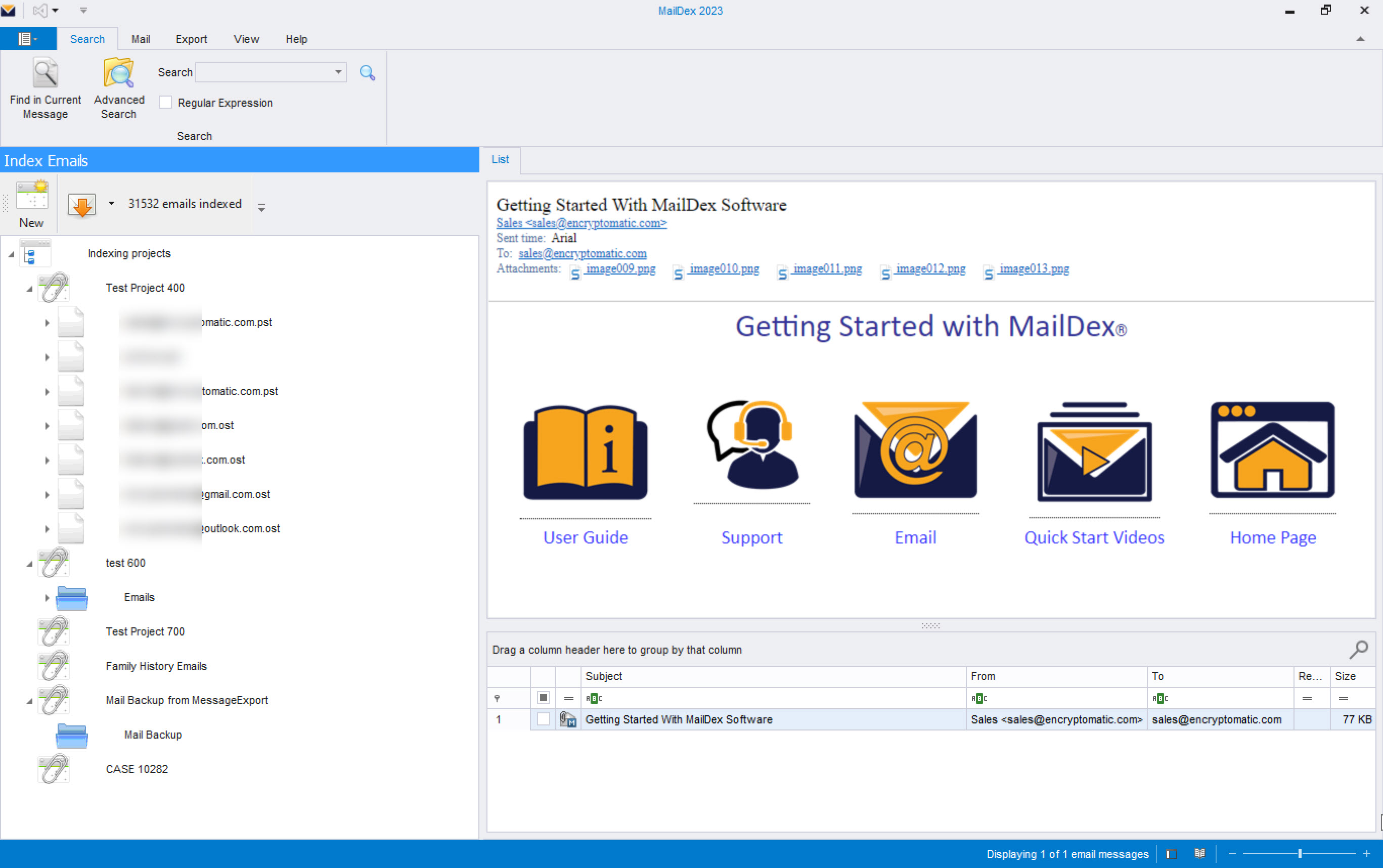Collapse the Test Project 400 tree node
Viewport: 1383px width, 868px height.
29,289
